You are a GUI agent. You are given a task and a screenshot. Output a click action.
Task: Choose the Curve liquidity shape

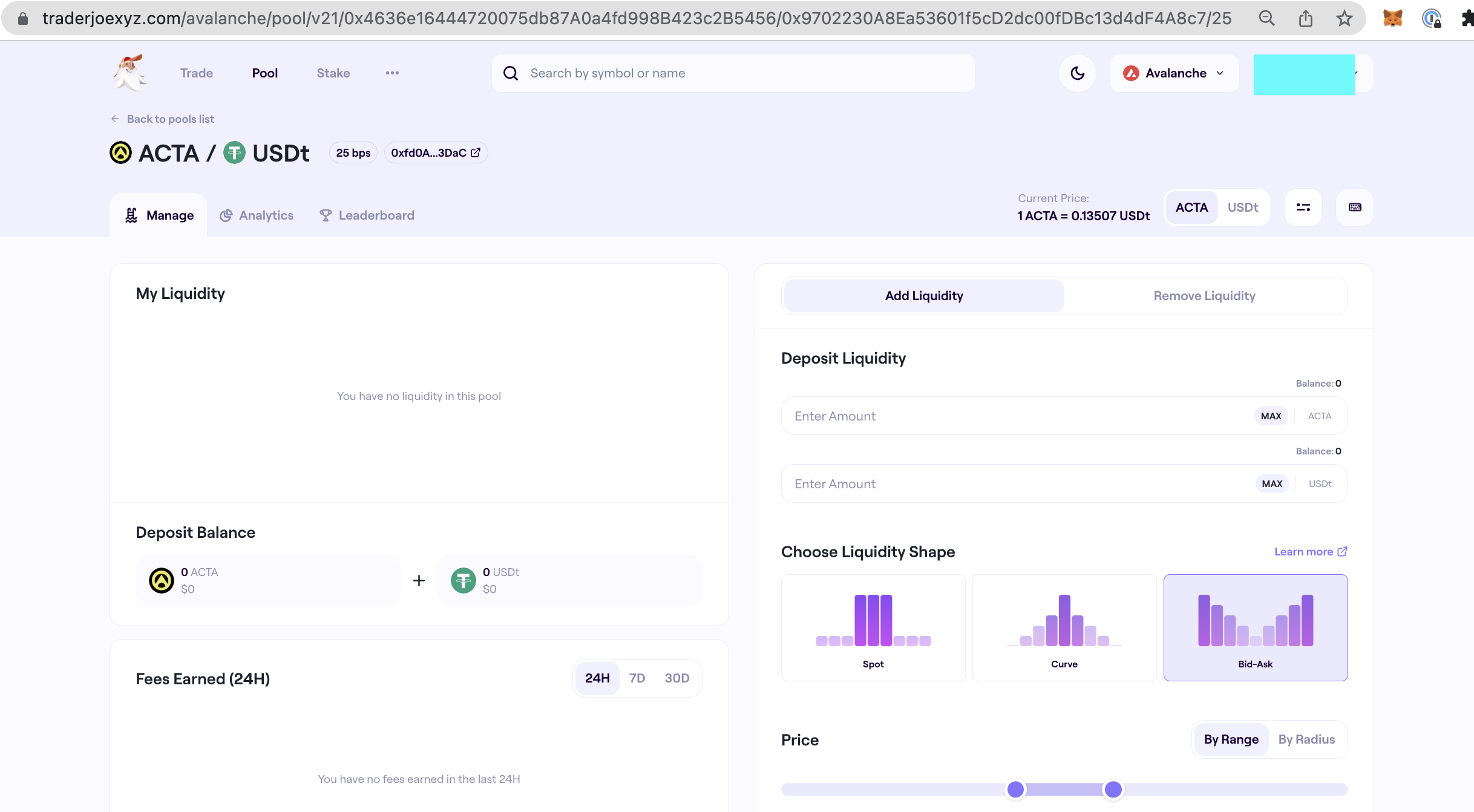[1064, 627]
